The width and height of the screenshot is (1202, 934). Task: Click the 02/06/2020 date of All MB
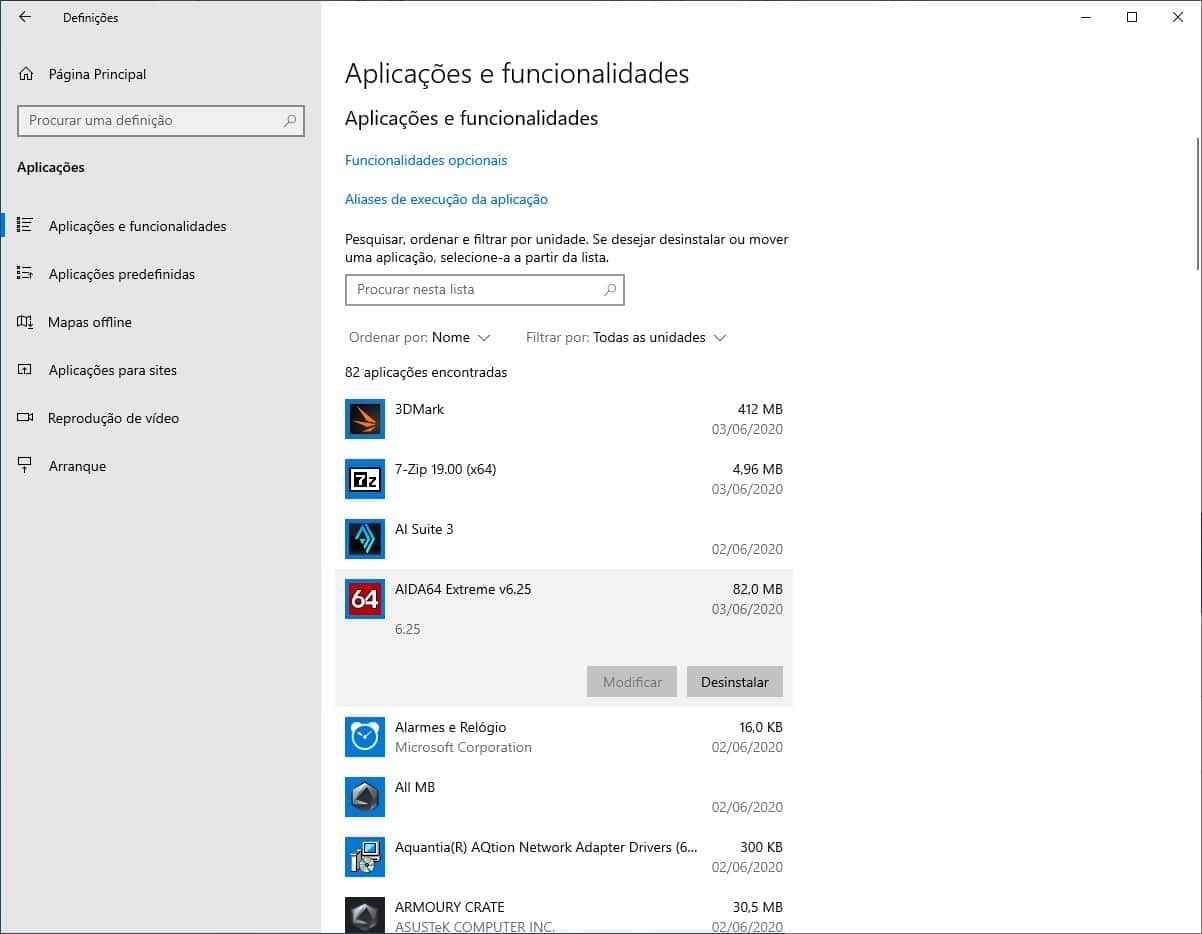[747, 807]
